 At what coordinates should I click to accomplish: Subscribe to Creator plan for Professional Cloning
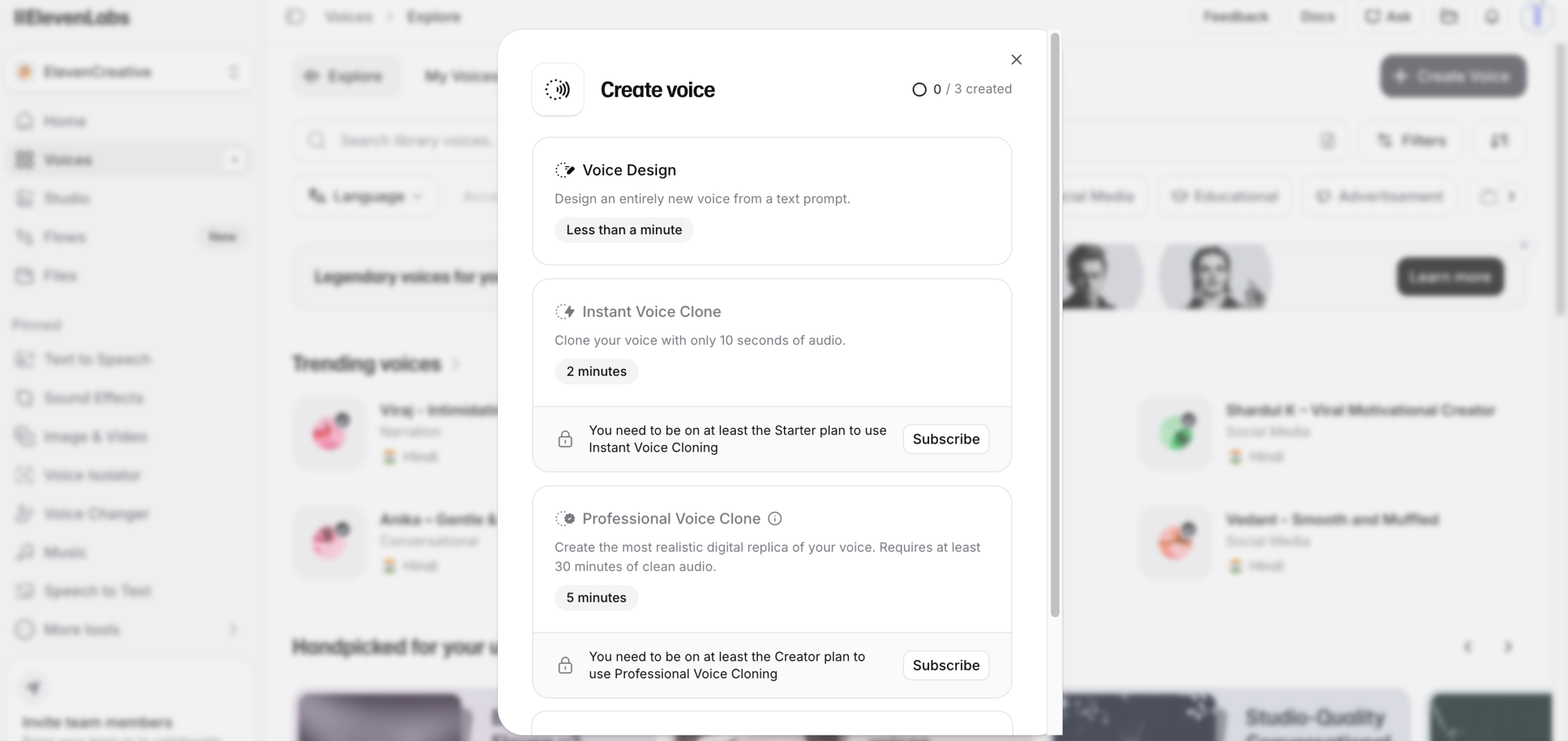point(945,665)
